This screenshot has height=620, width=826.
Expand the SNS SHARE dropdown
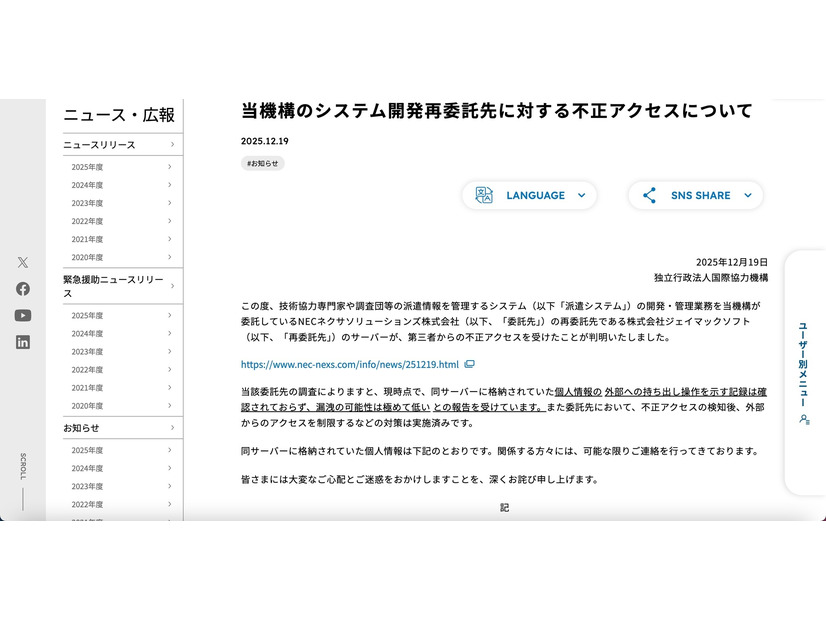(x=700, y=195)
